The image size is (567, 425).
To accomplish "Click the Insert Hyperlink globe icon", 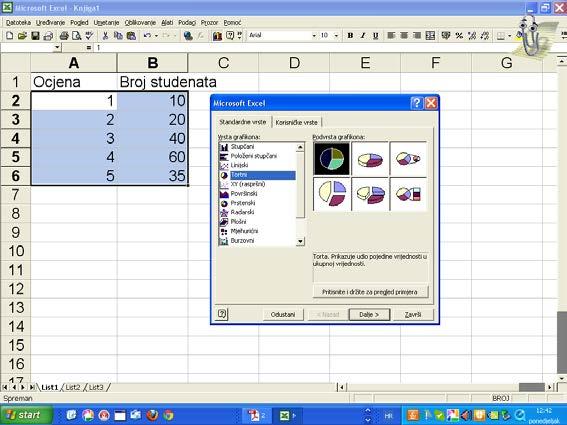I will coord(188,35).
